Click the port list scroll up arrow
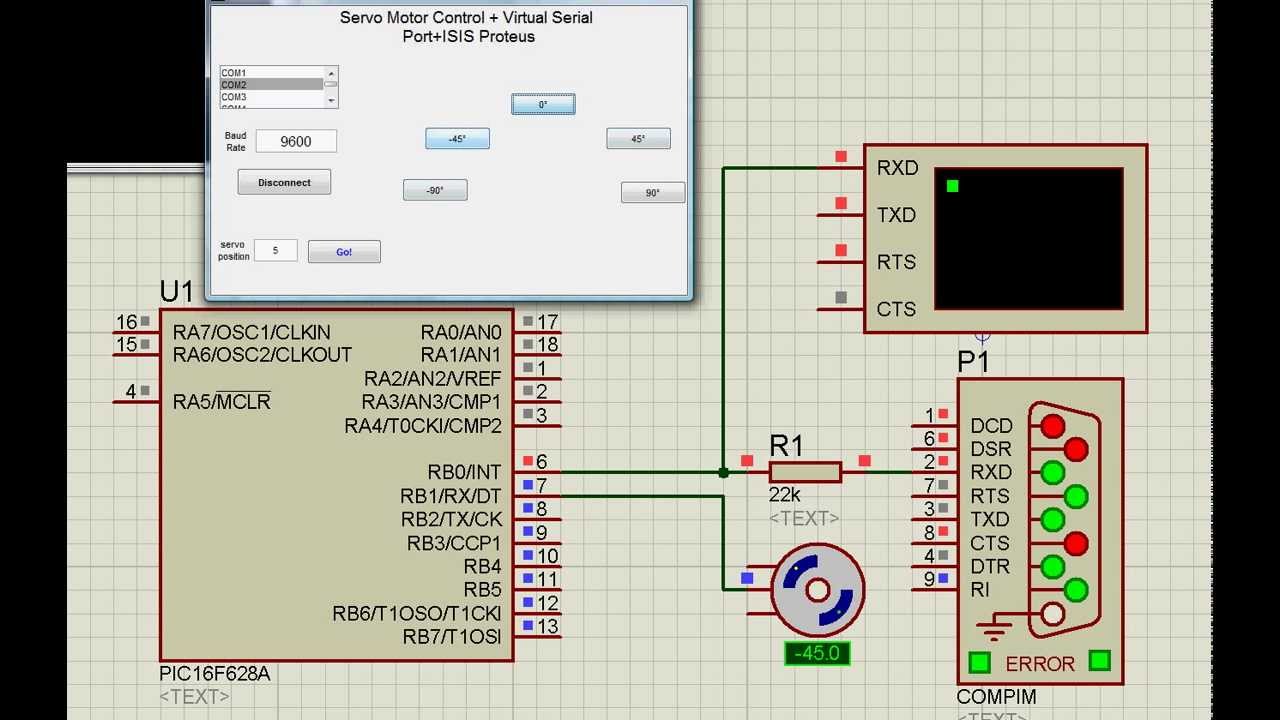Image resolution: width=1280 pixels, height=720 pixels. pyautogui.click(x=332, y=72)
